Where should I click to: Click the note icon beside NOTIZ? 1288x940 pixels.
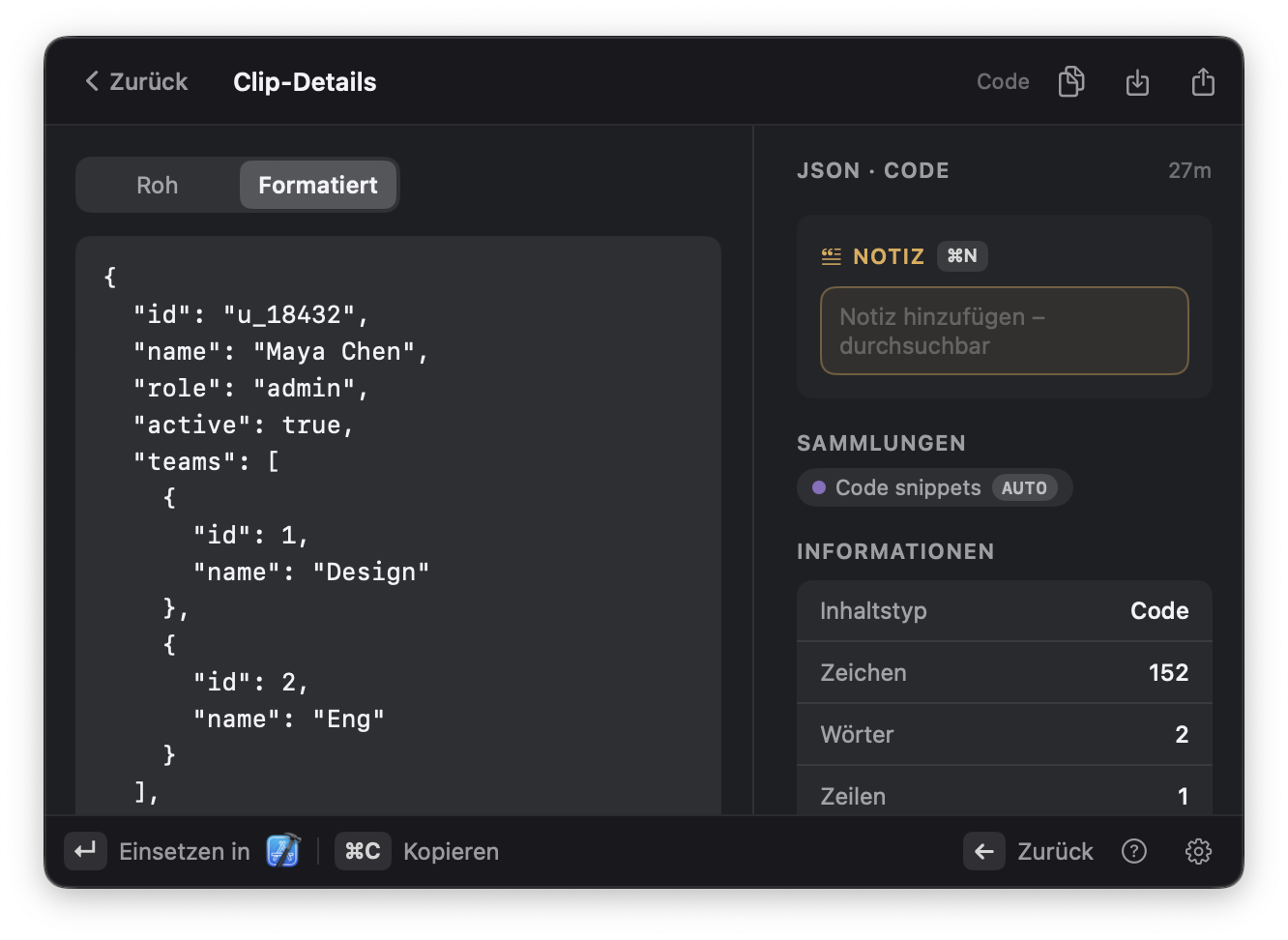click(x=831, y=256)
